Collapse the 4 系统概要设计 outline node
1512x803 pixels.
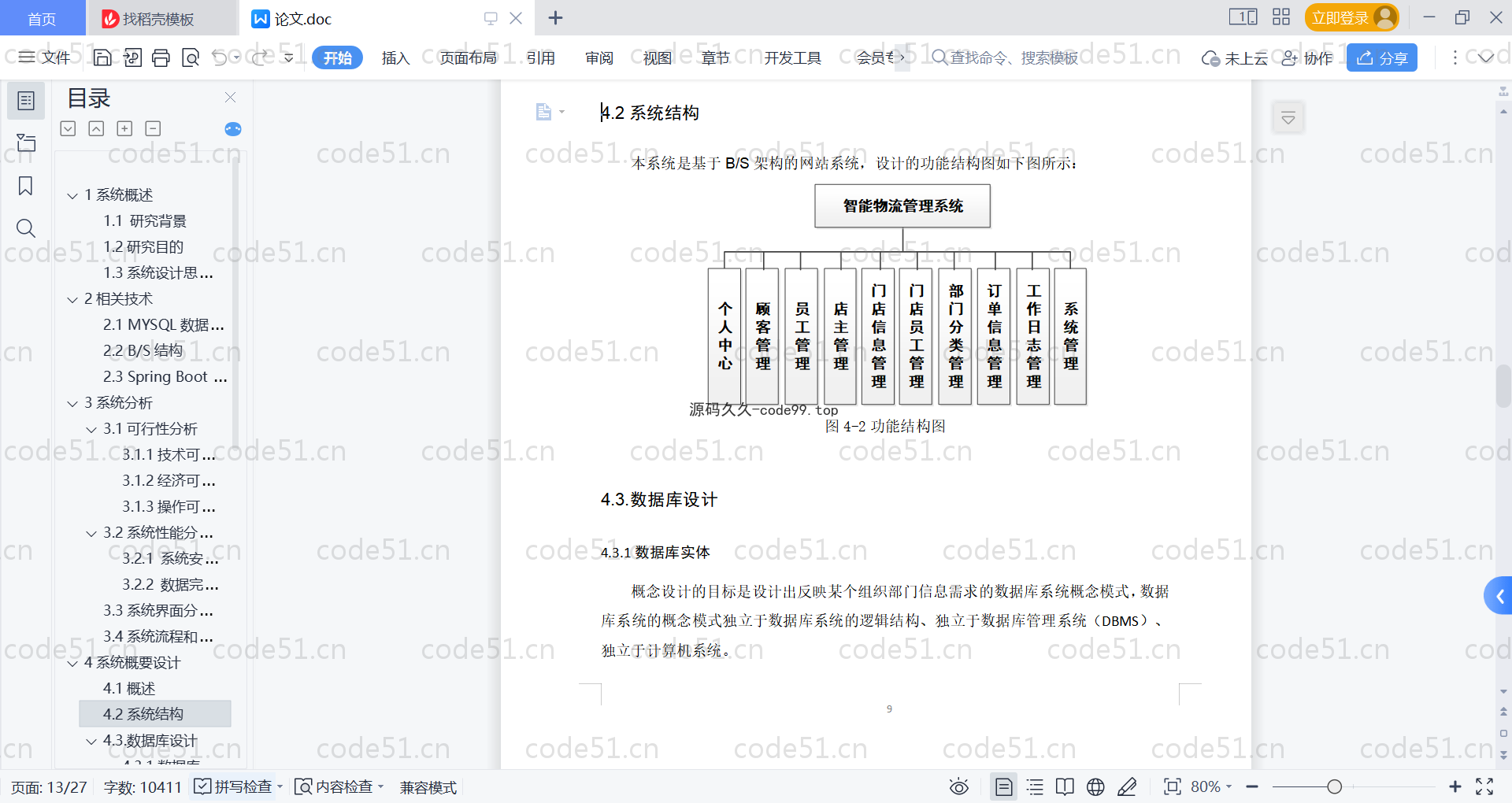[x=72, y=663]
